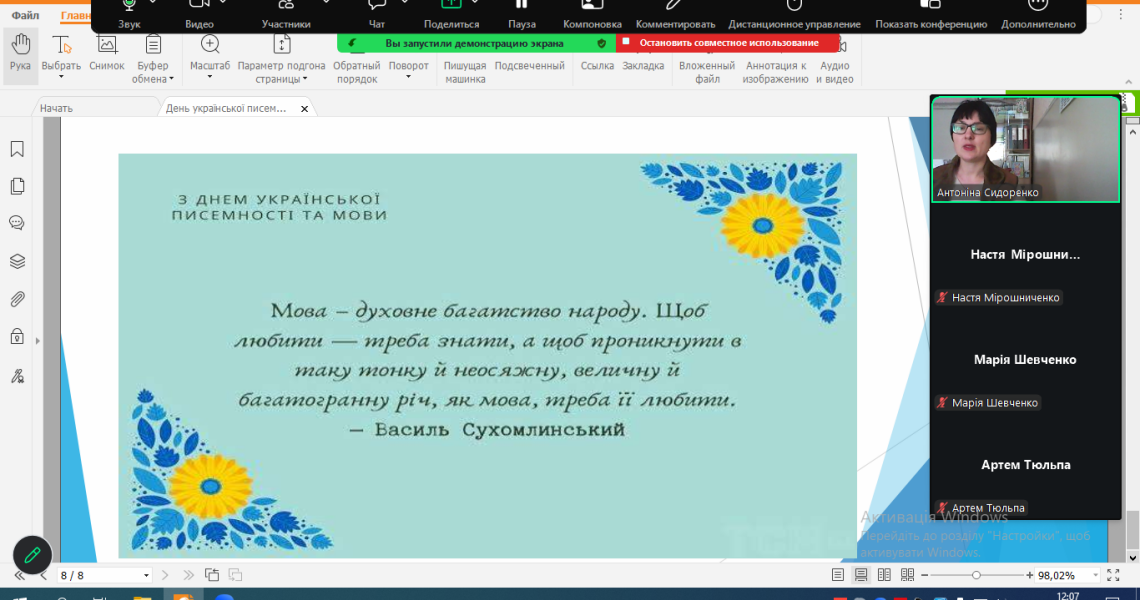1140x600 pixels.
Task: Open the digital signatures panel in sidebar
Action: (17, 375)
